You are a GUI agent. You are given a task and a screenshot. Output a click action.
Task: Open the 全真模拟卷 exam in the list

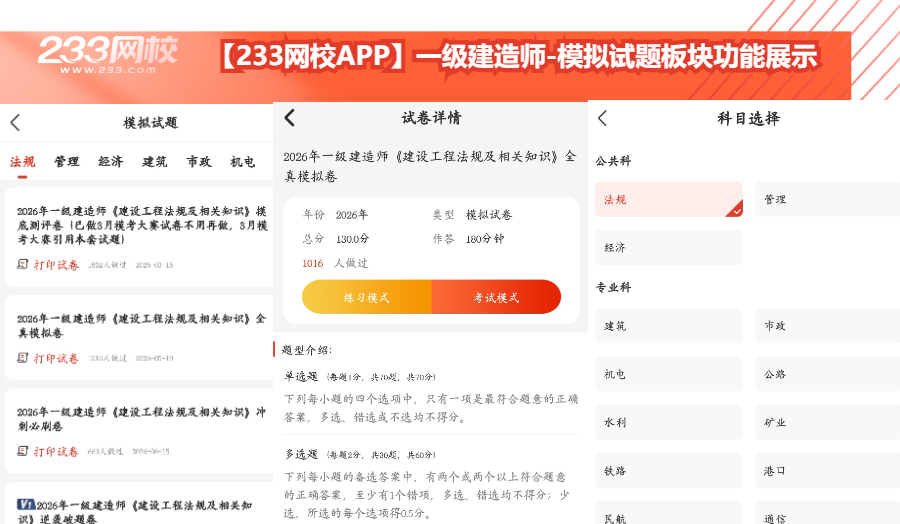141,325
